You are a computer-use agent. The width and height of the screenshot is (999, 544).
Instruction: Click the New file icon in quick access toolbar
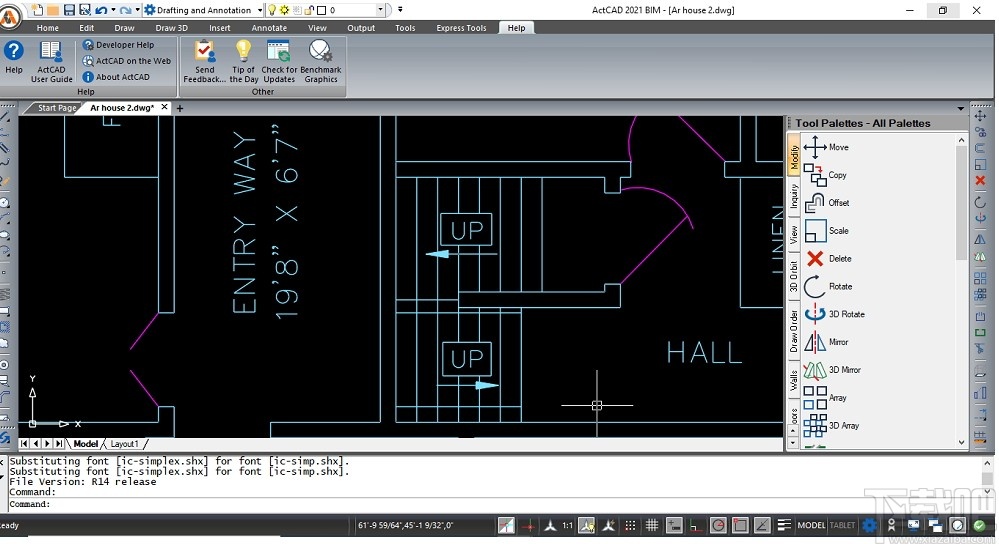38,10
